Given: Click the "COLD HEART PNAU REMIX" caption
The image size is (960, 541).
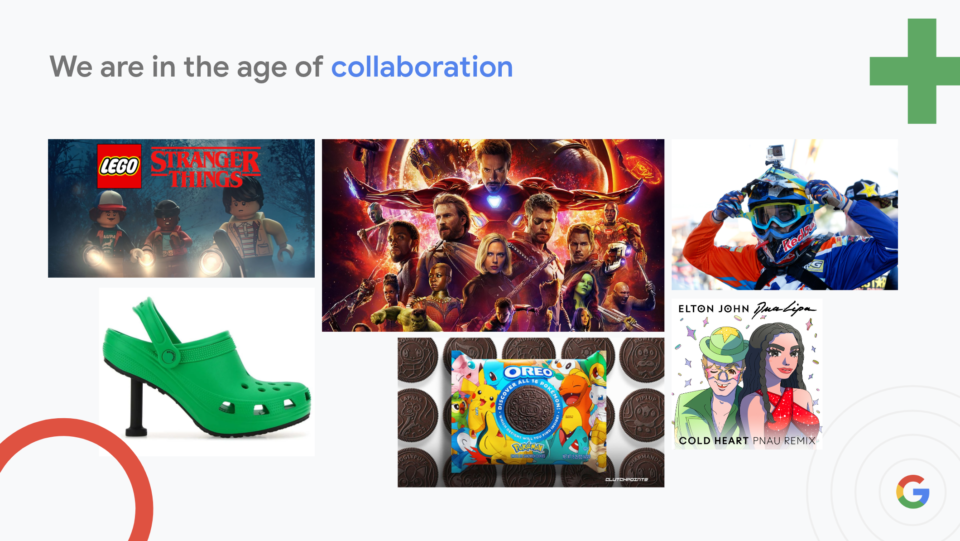Looking at the screenshot, I should [747, 441].
